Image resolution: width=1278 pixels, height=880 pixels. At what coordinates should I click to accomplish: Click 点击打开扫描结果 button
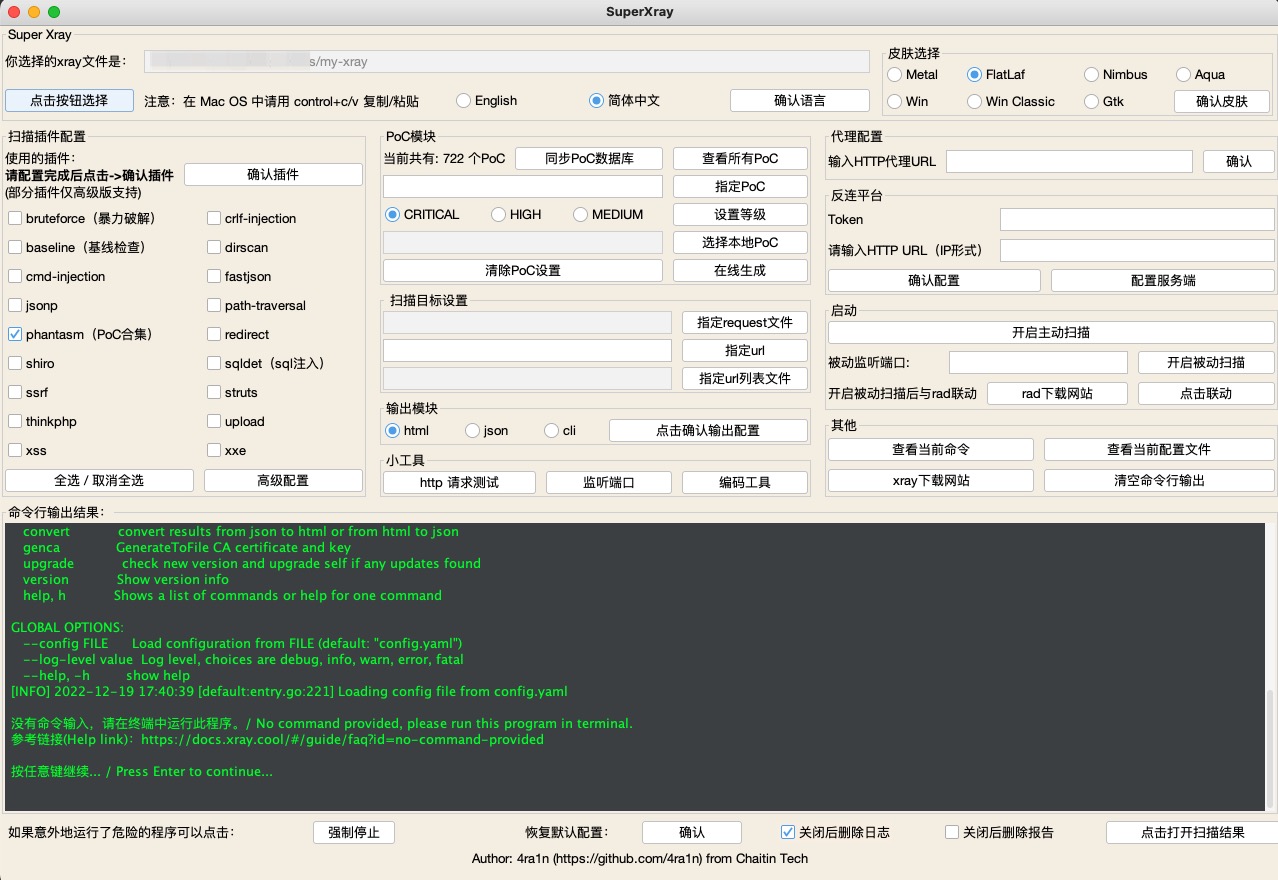click(x=1192, y=832)
